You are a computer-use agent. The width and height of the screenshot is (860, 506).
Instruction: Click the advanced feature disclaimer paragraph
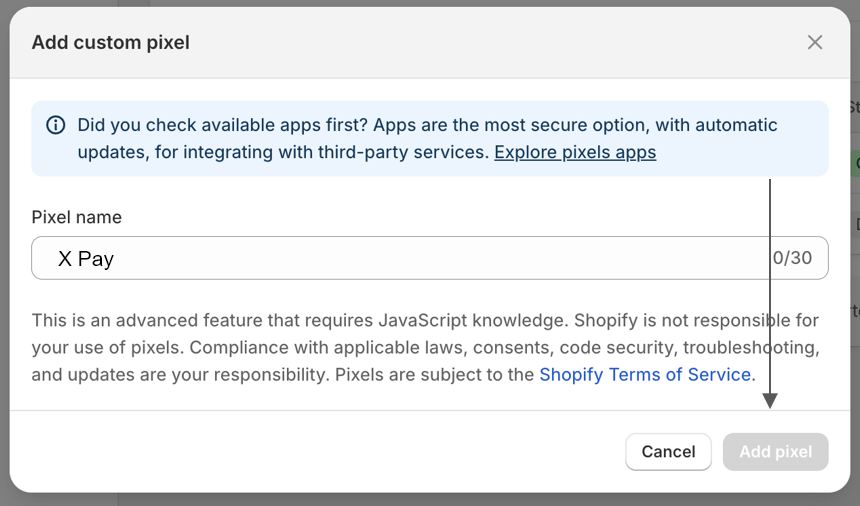coord(426,348)
